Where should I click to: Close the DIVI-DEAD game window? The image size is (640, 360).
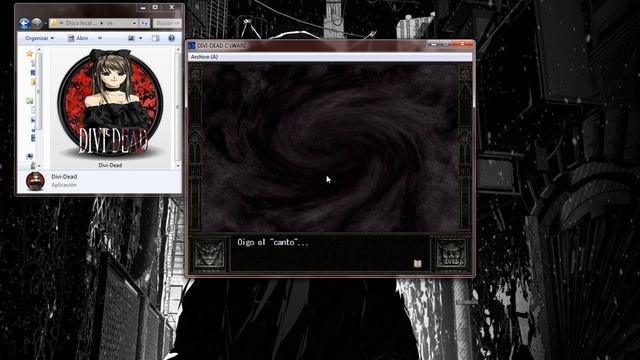[x=462, y=44]
